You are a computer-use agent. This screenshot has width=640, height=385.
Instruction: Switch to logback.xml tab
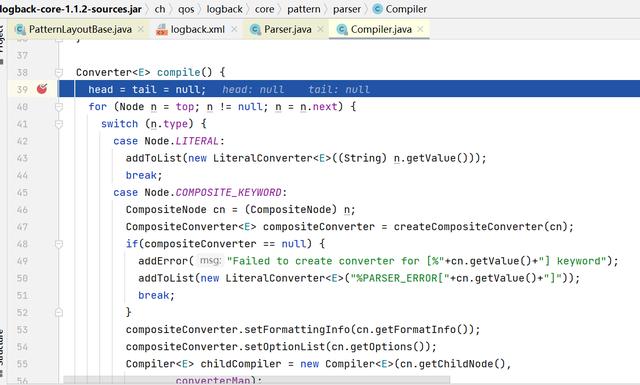(x=198, y=29)
